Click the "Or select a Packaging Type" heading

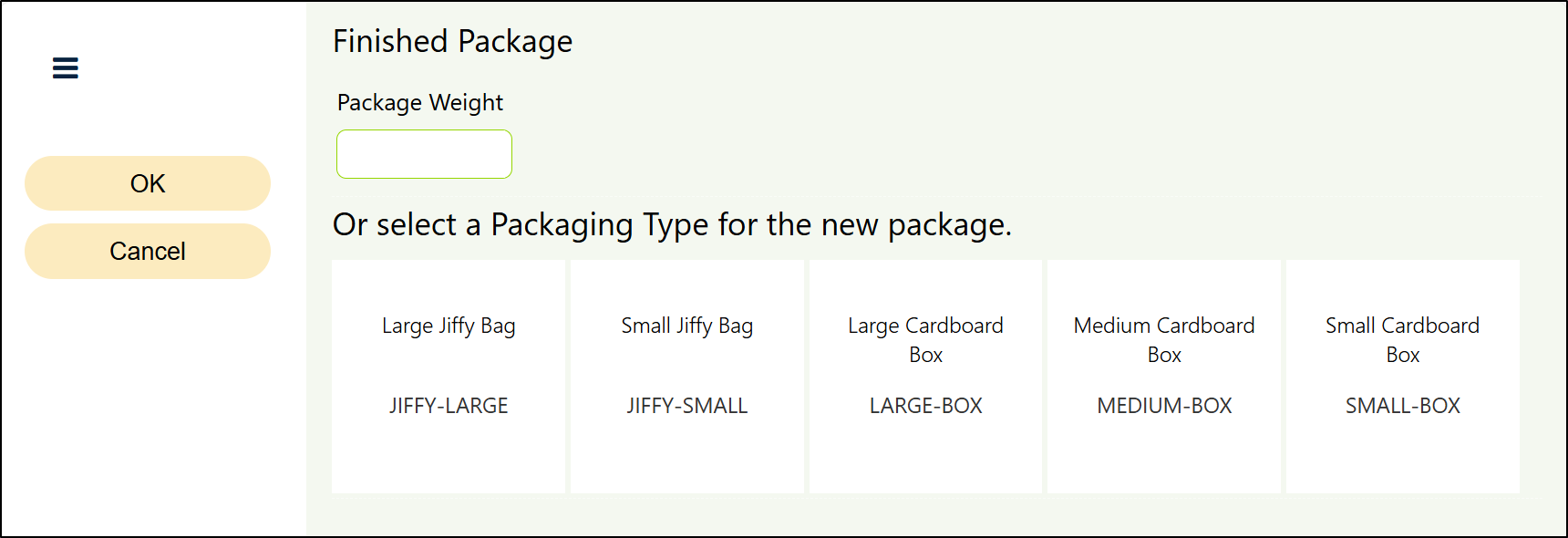click(672, 225)
